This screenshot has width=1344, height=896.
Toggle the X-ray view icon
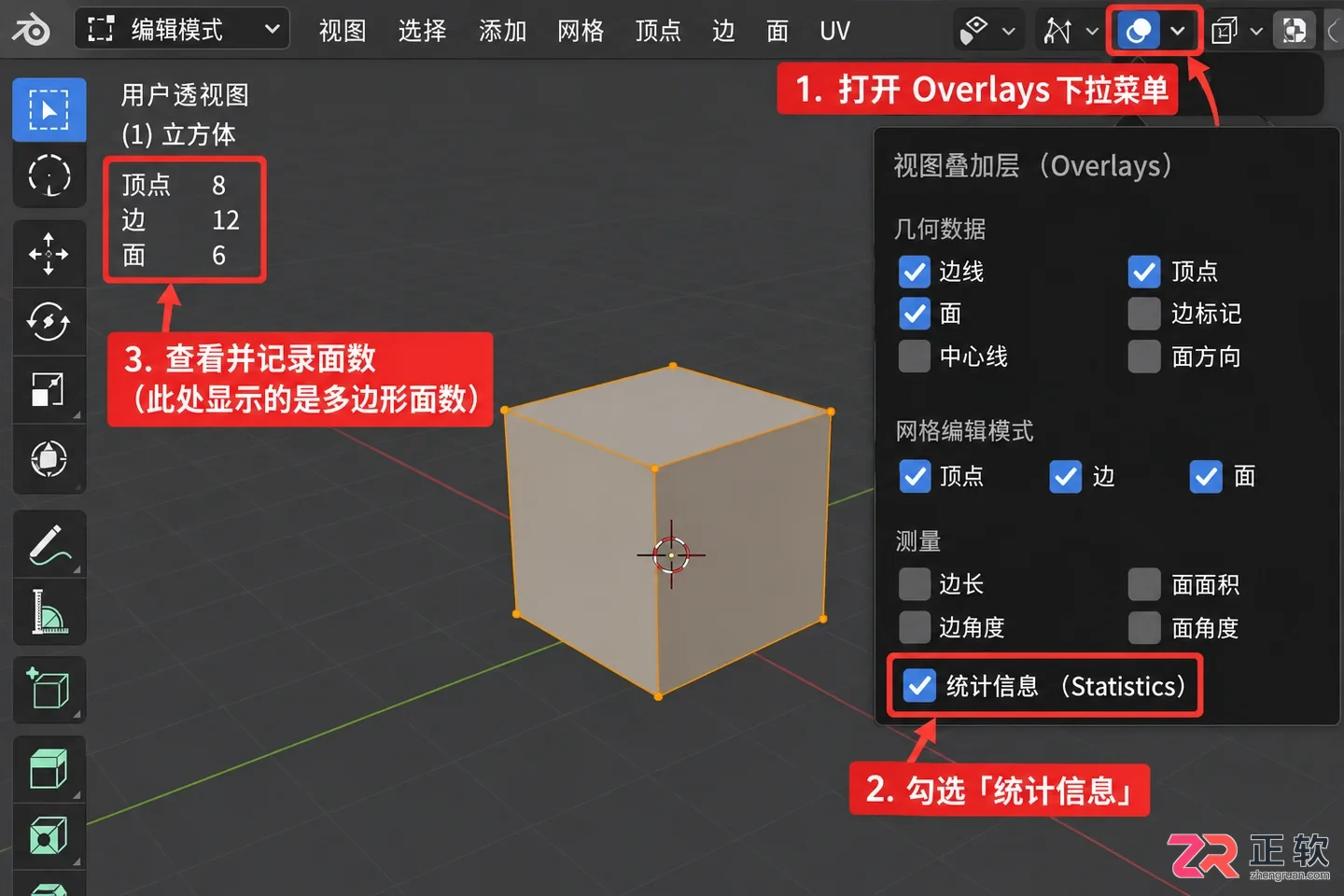pos(1224,31)
